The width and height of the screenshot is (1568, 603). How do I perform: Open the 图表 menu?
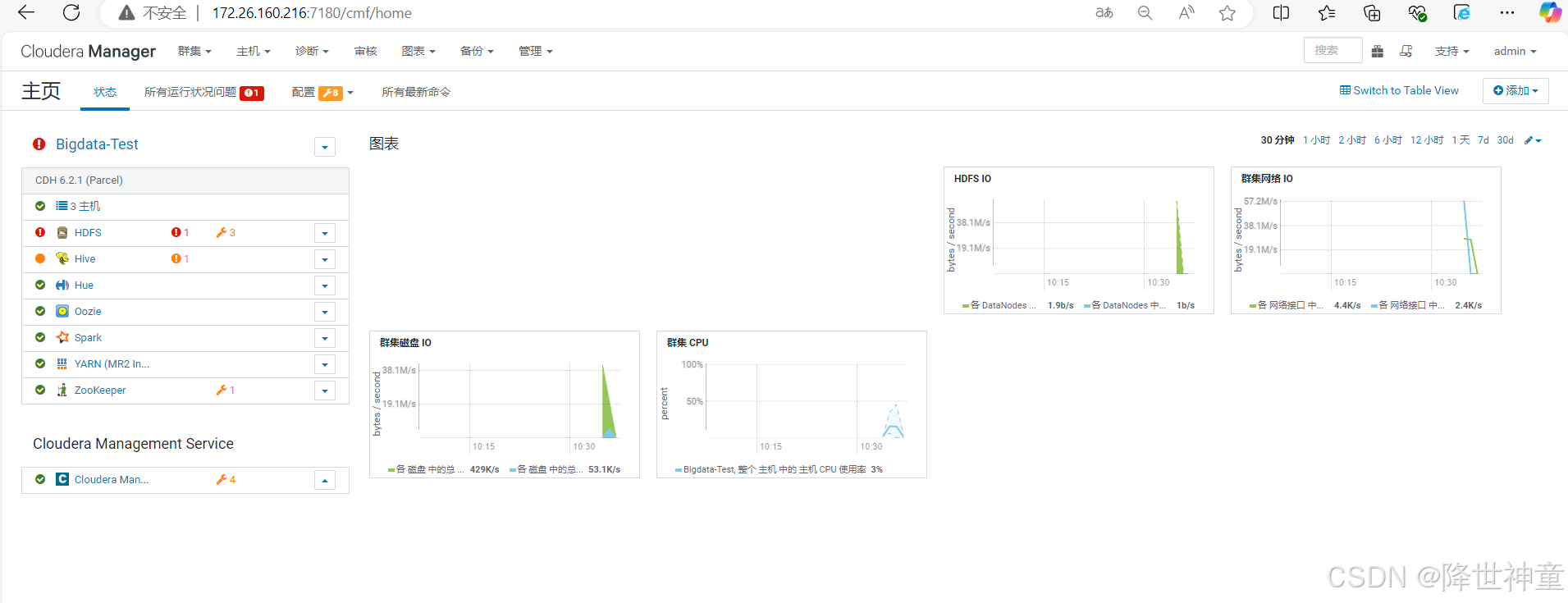click(x=418, y=51)
